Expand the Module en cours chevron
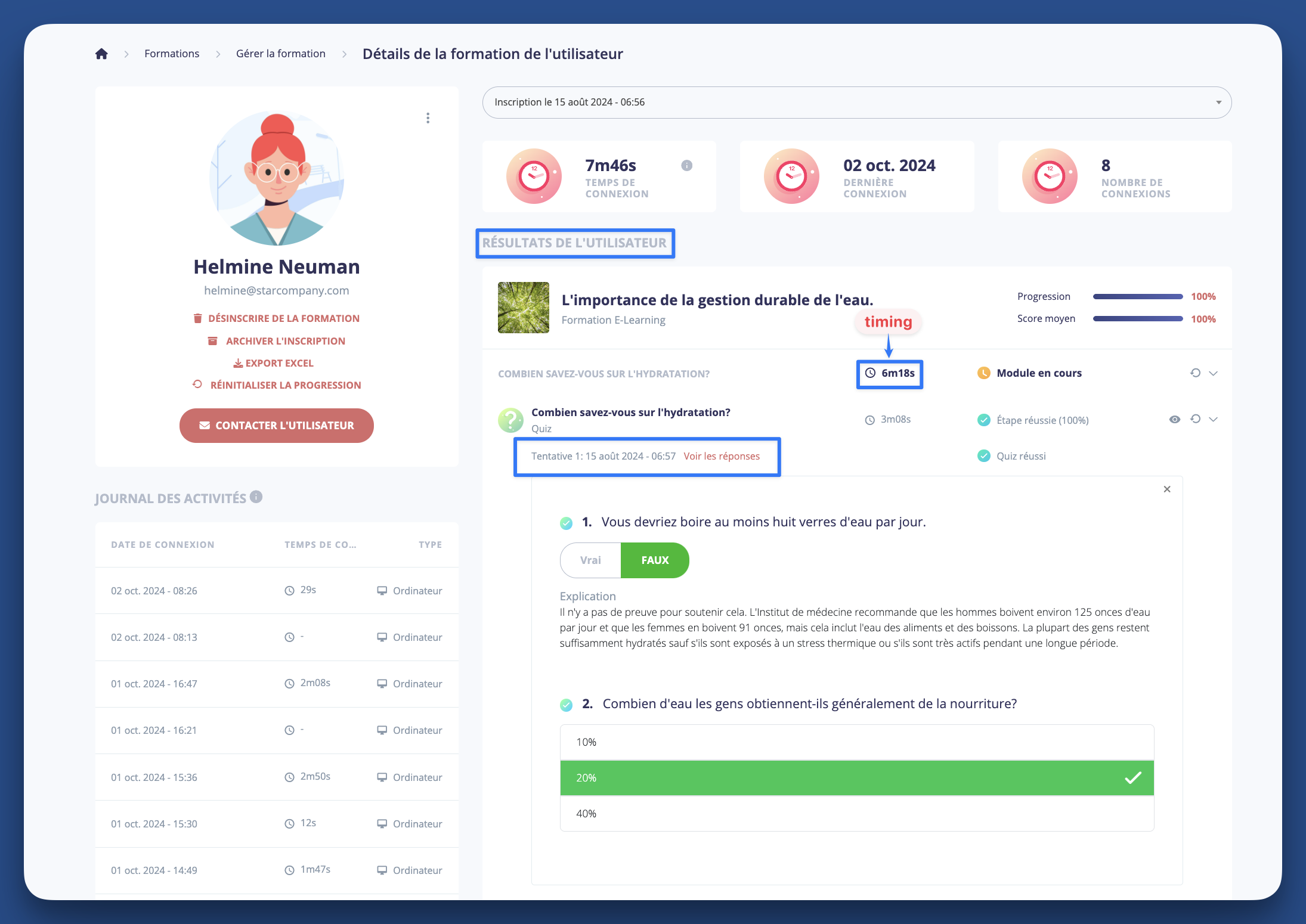The image size is (1306, 924). coord(1214,373)
